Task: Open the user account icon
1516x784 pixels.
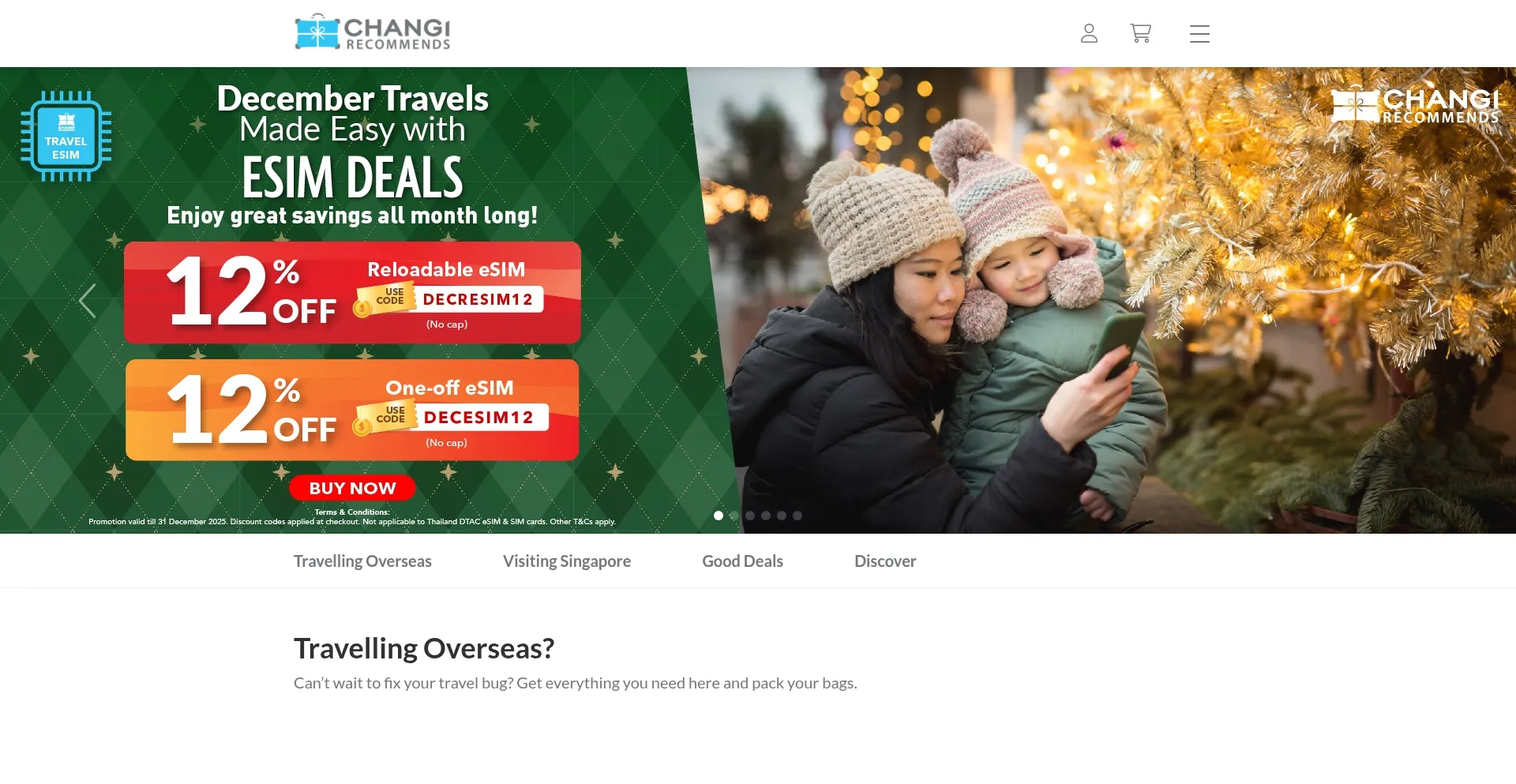Action: [x=1089, y=33]
